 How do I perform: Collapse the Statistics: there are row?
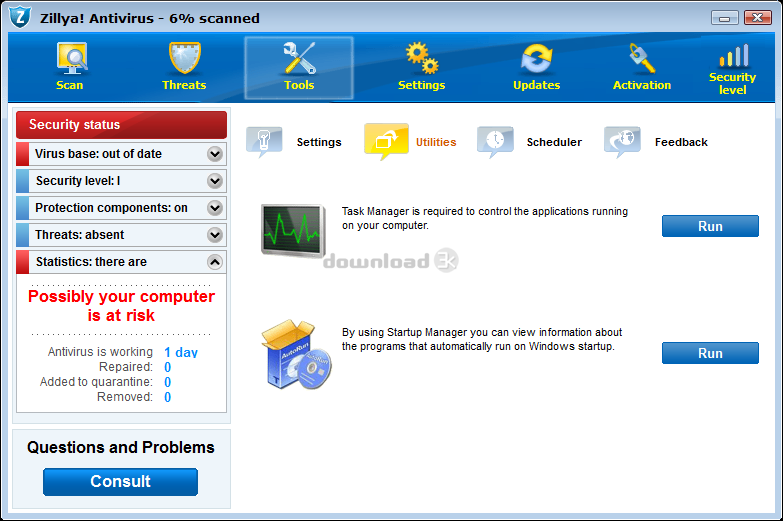[x=215, y=262]
